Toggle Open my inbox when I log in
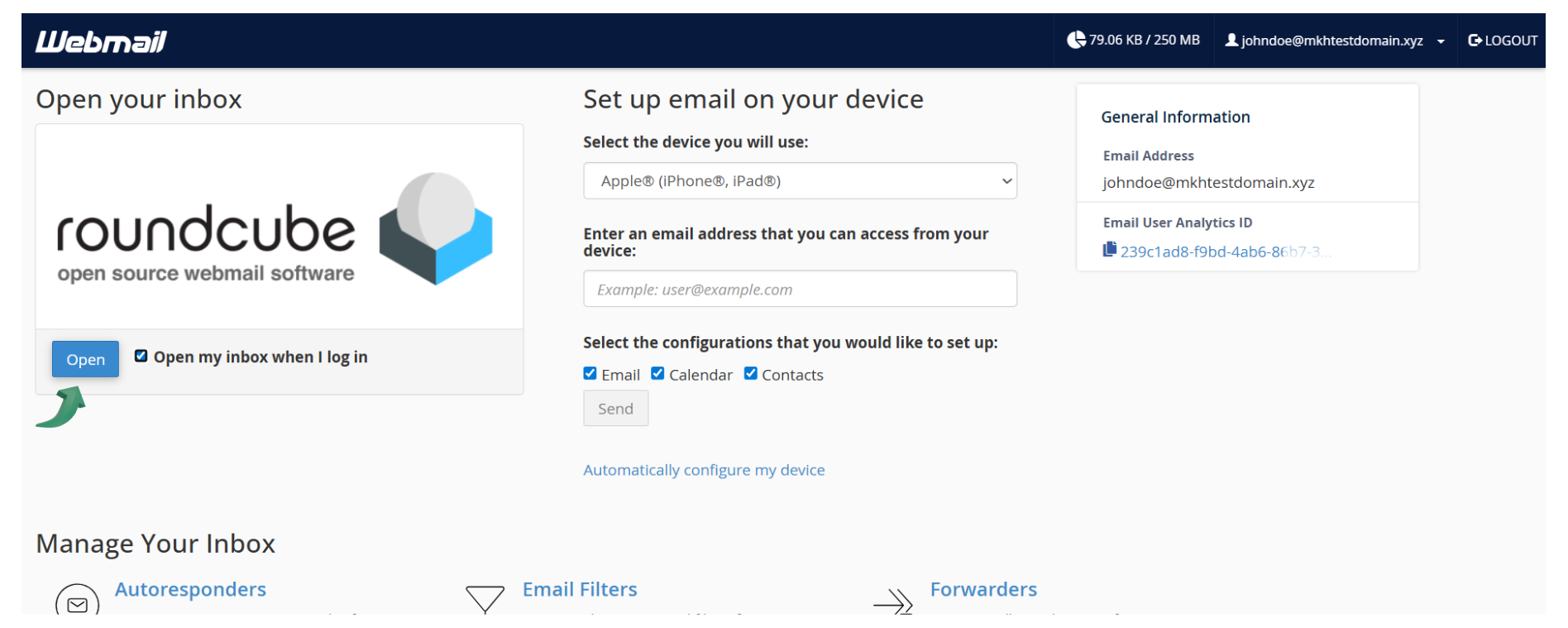This screenshot has width=1568, height=628. coord(141,356)
